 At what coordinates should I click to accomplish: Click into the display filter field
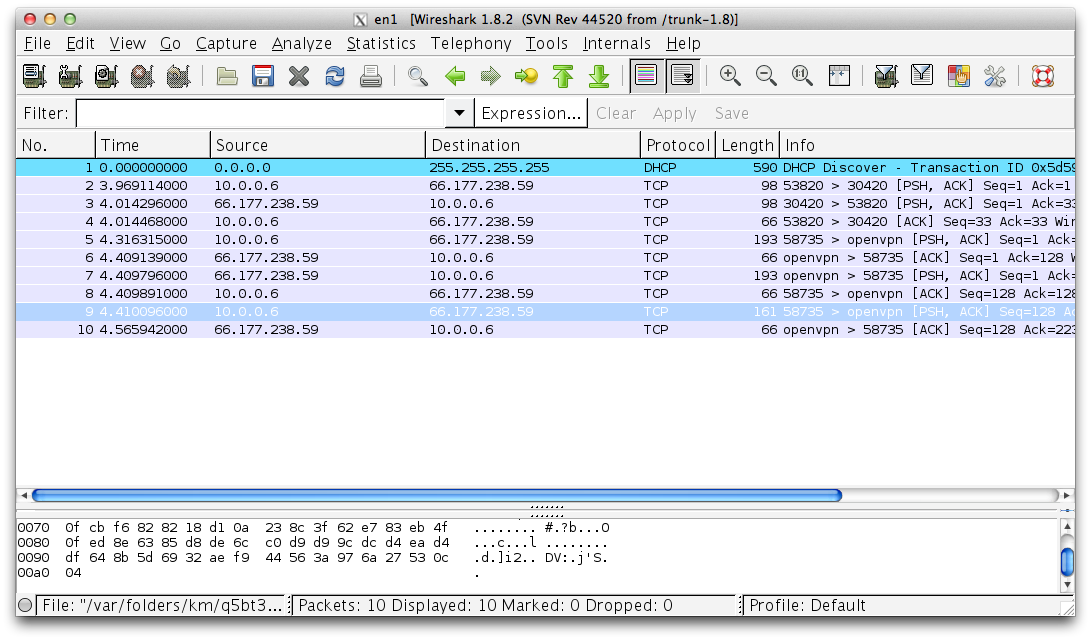(x=260, y=113)
